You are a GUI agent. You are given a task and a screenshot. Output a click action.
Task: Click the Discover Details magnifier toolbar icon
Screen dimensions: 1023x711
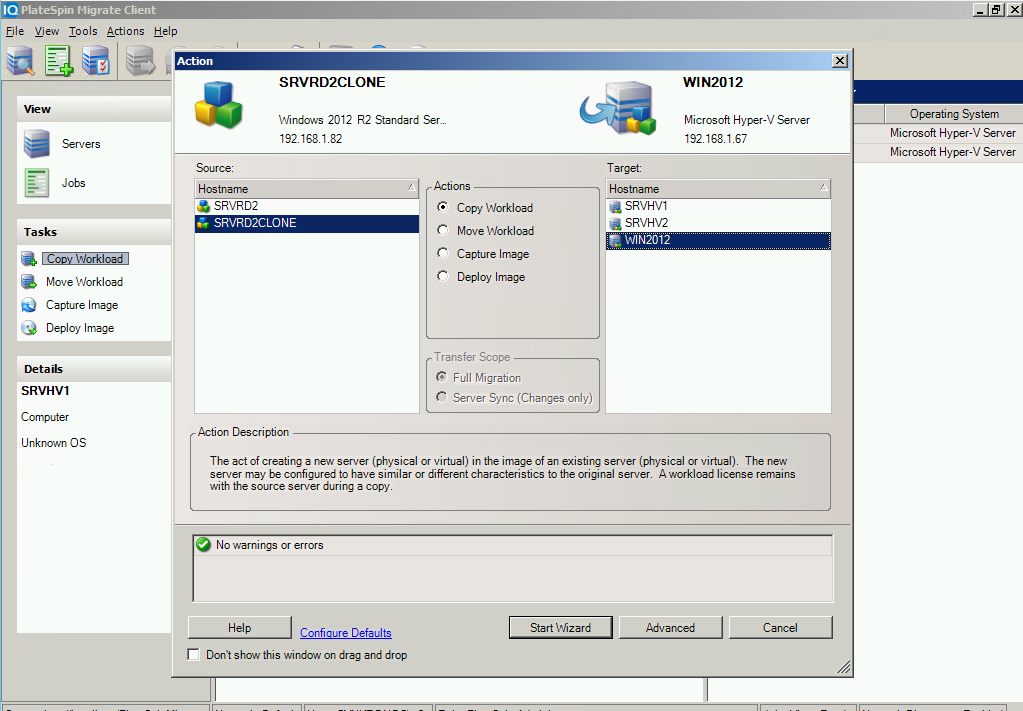pyautogui.click(x=20, y=61)
